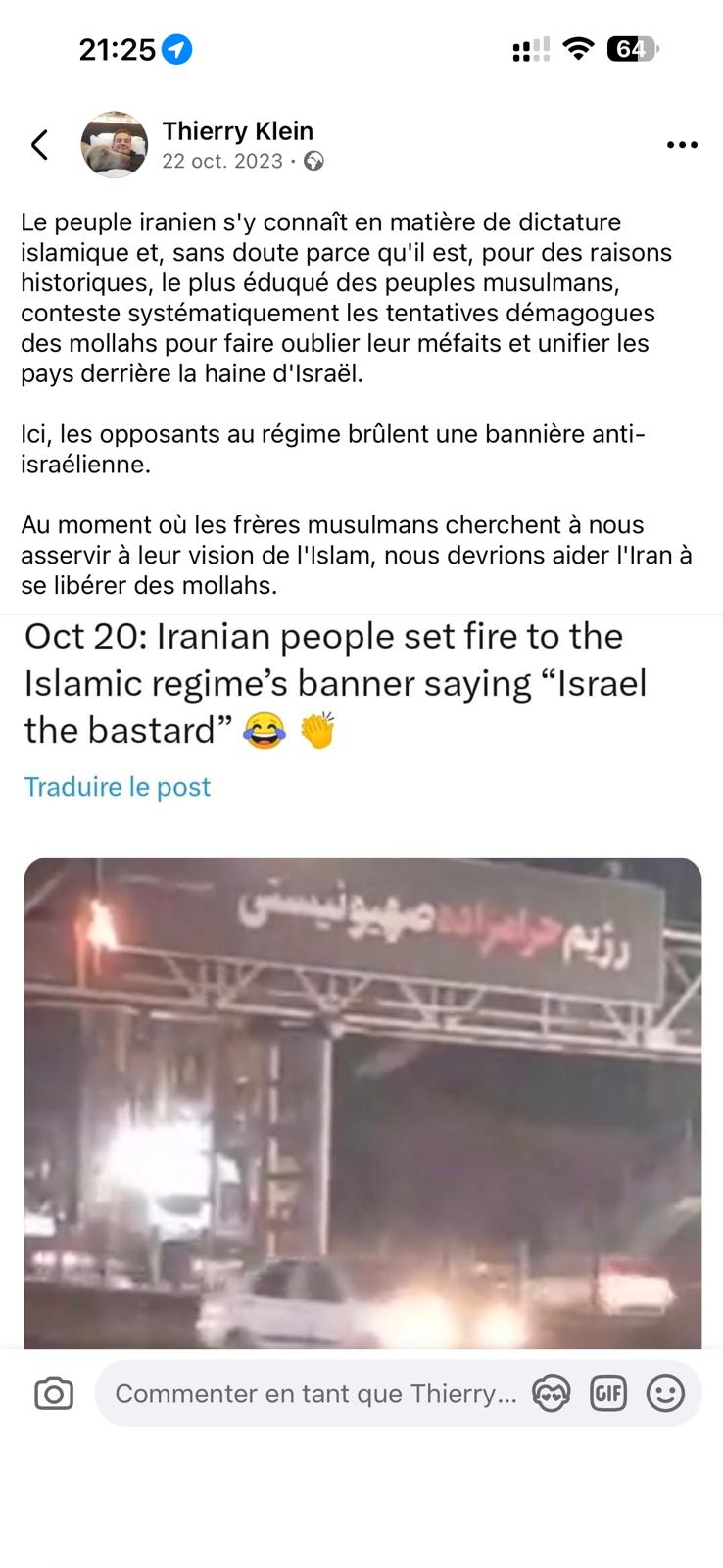Tap the battery level indicator

tap(633, 49)
